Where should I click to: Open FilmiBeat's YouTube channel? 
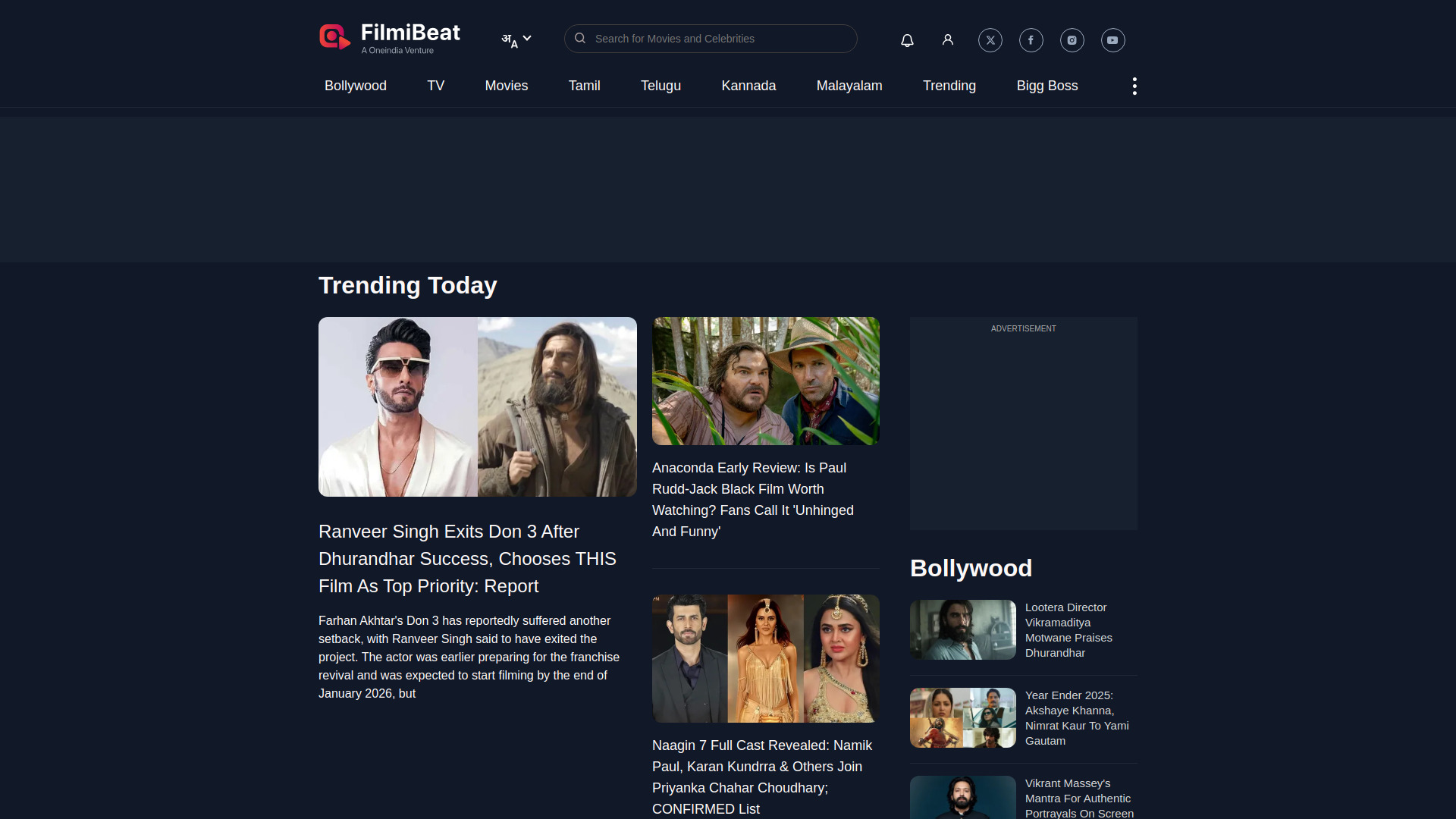coord(1112,40)
